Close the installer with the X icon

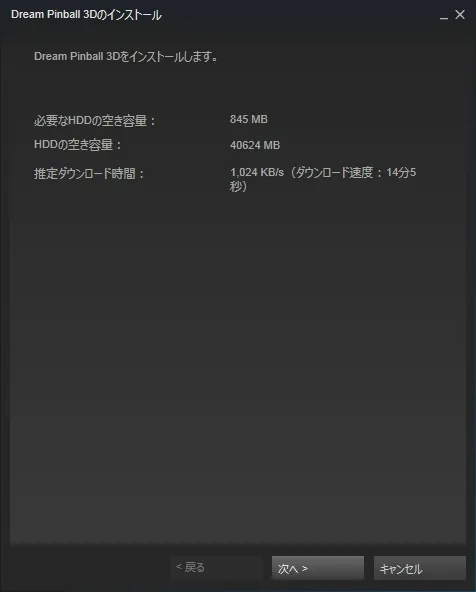[460, 15]
